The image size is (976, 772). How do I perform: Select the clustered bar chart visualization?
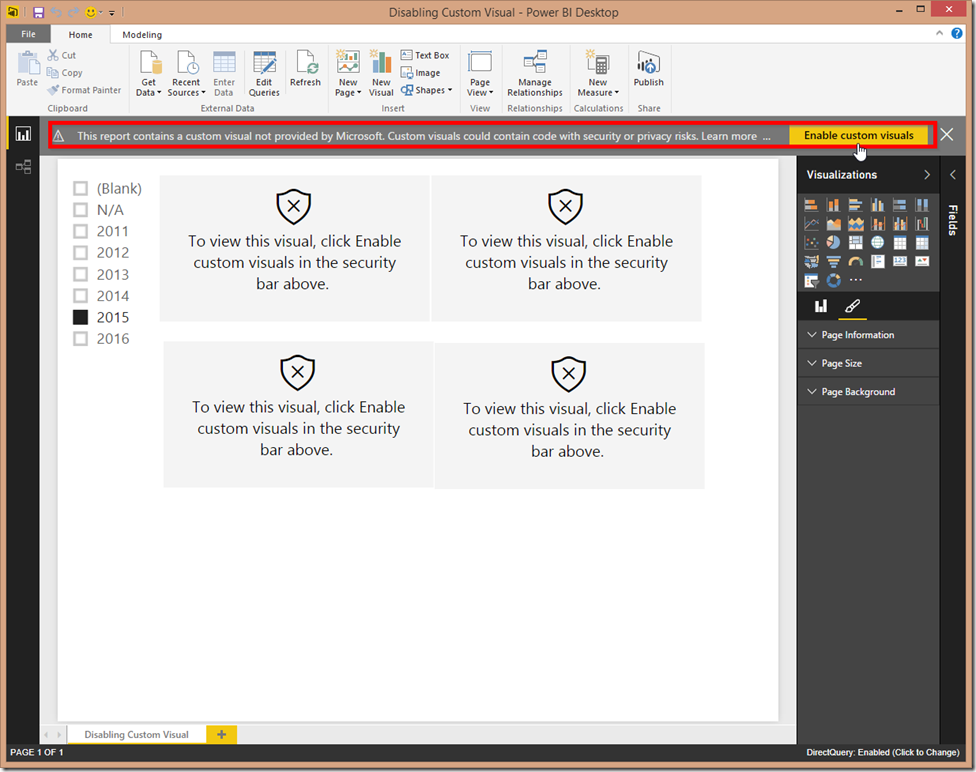coord(856,205)
